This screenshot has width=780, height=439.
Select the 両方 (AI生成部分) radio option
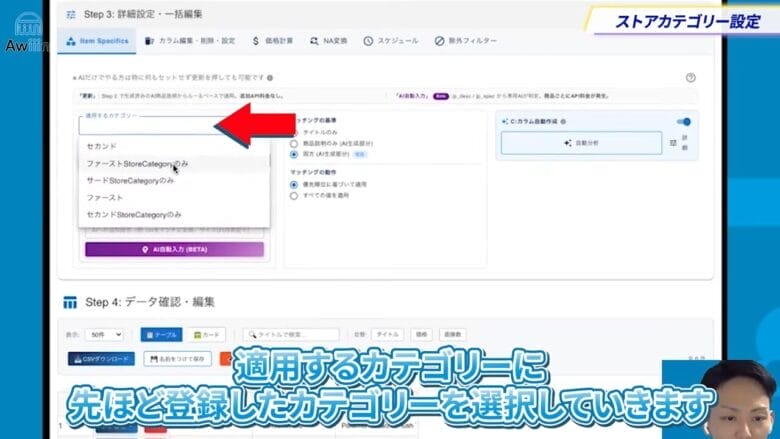pyautogui.click(x=294, y=155)
